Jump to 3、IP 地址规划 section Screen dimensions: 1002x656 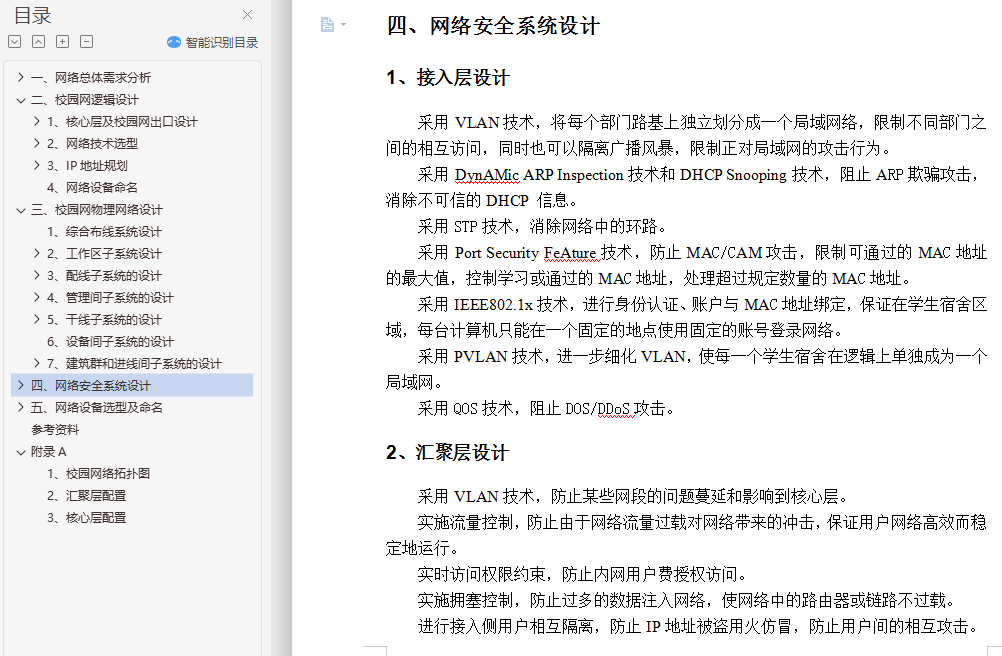tap(87, 165)
